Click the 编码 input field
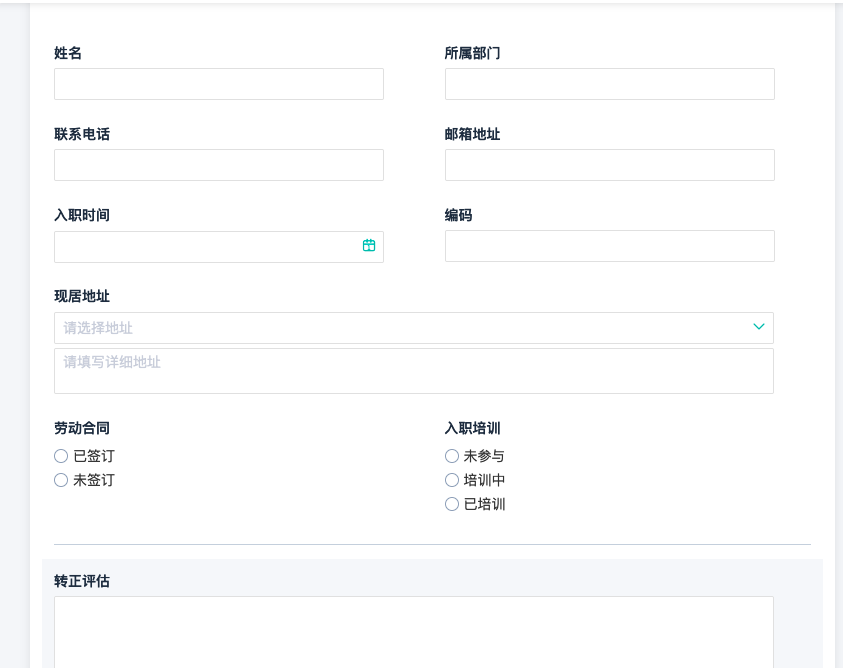Screen dimensions: 843x668 609,246
